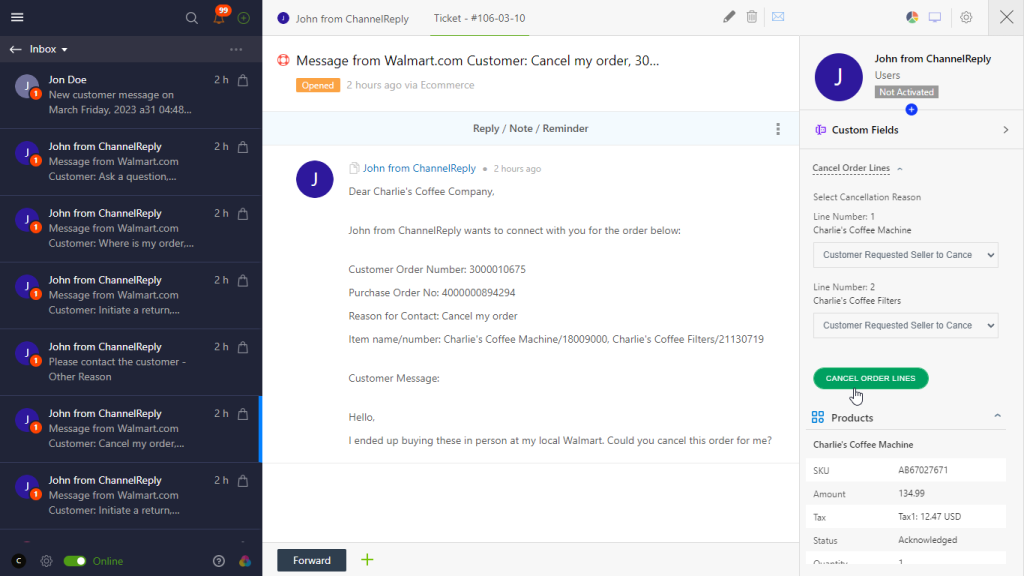1024x576 pixels.
Task: Close the ticket panel with X
Action: pyautogui.click(x=1006, y=18)
